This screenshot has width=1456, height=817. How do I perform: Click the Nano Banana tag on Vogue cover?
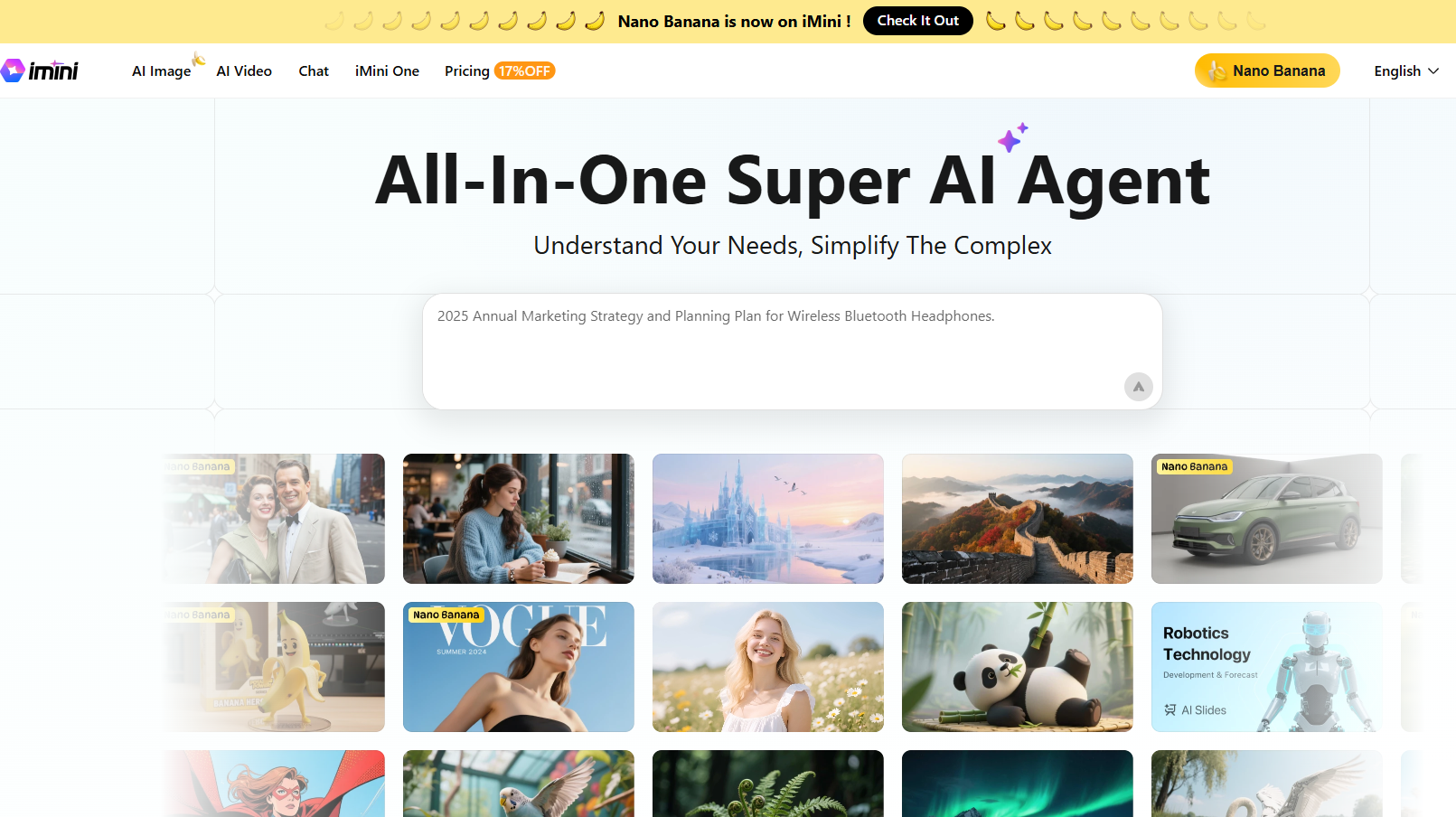[446, 615]
